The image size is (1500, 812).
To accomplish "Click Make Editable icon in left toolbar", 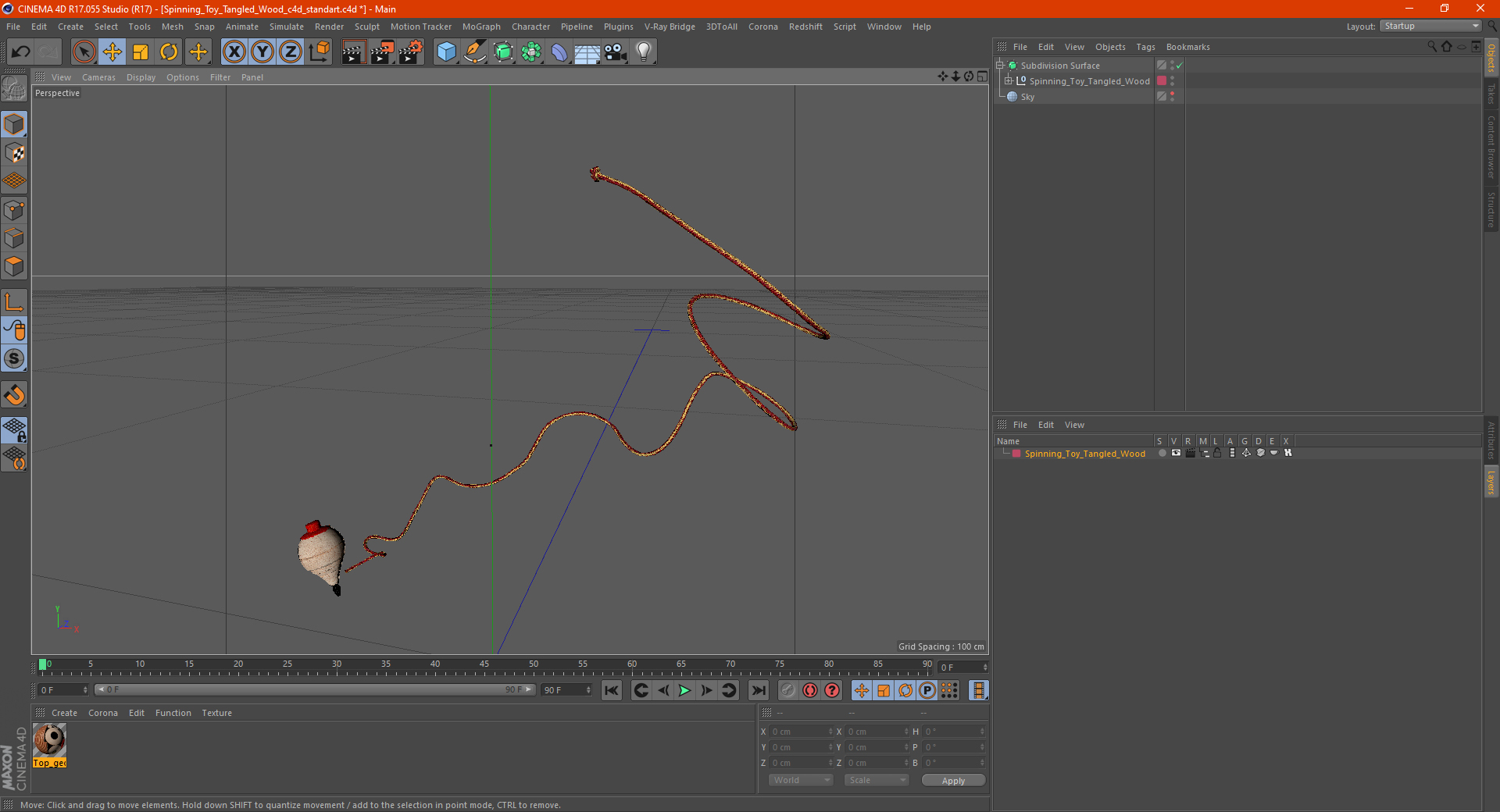I will pyautogui.click(x=14, y=89).
